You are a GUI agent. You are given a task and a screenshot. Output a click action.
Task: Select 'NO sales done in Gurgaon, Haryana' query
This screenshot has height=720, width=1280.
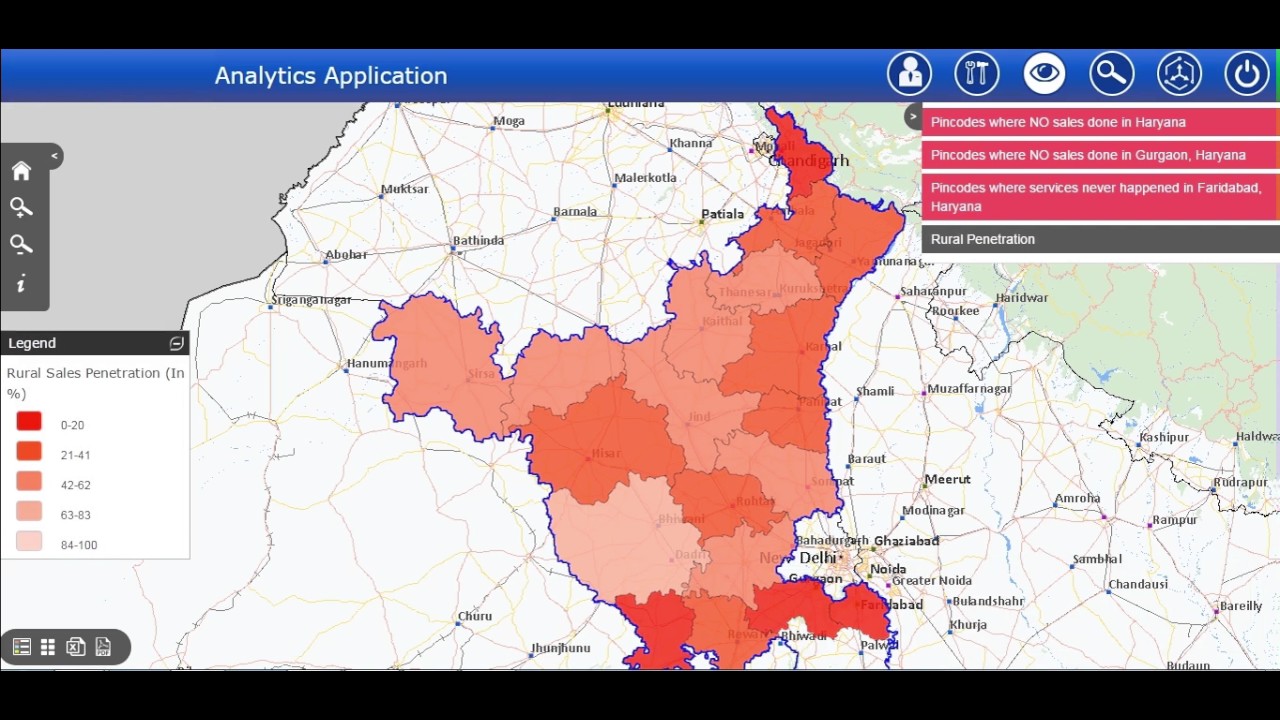point(1100,155)
